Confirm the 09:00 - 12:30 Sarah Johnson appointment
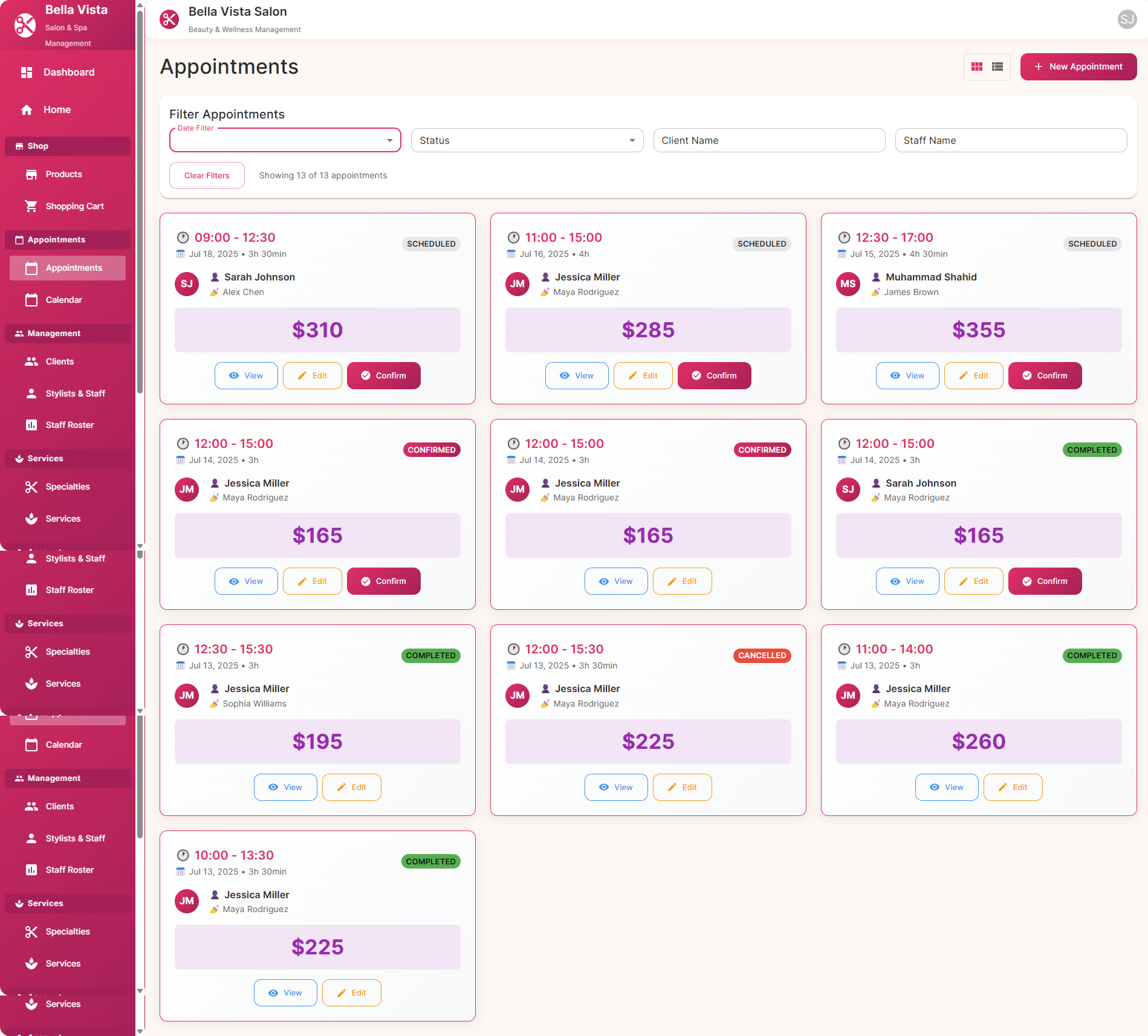This screenshot has width=1148, height=1036. click(383, 375)
